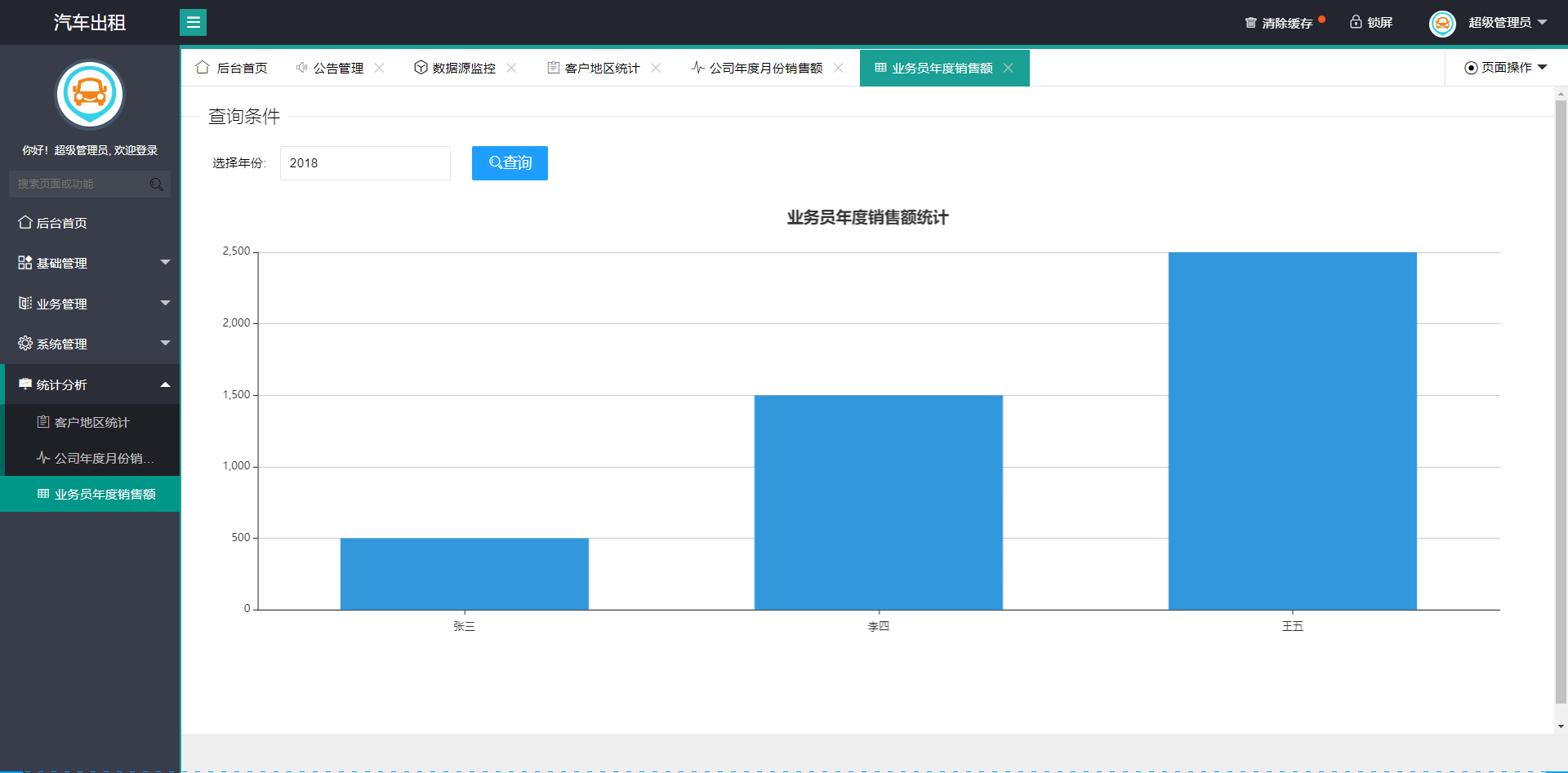Click the 超级管理员 account name
This screenshot has width=1568, height=773.
[1499, 23]
